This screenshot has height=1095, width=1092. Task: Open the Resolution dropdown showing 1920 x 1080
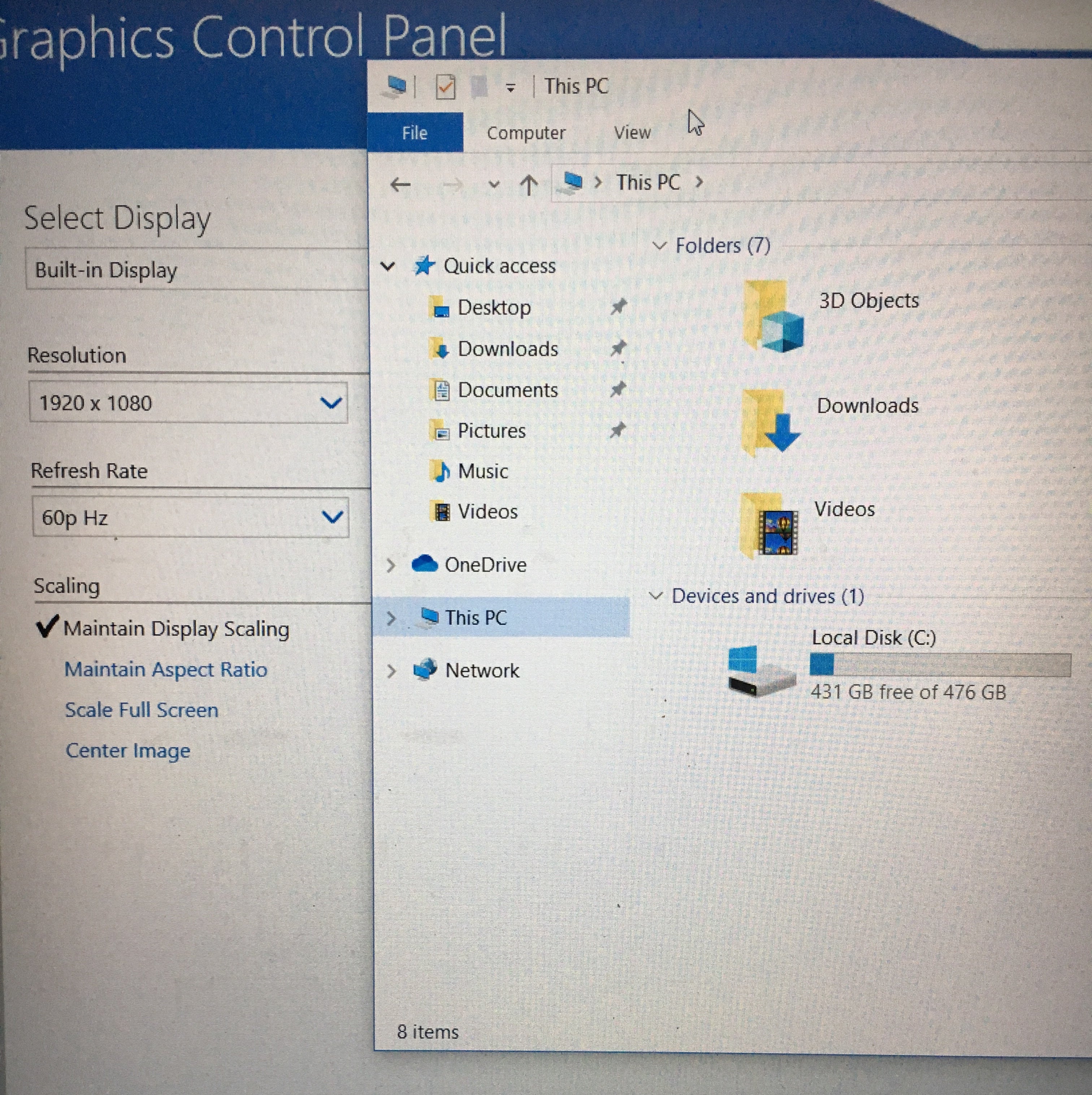click(x=188, y=402)
